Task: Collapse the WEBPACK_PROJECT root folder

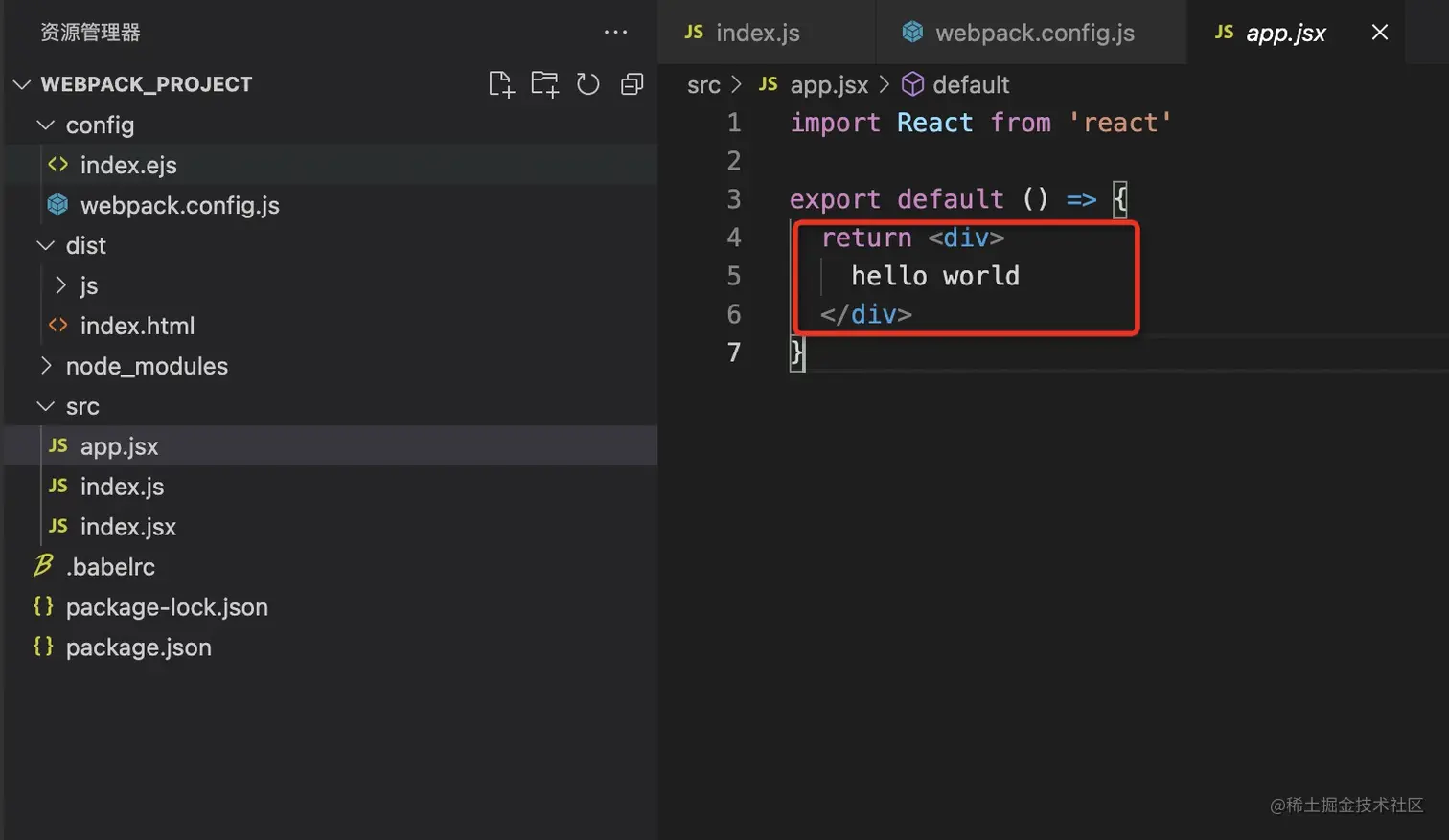Action: 22,84
